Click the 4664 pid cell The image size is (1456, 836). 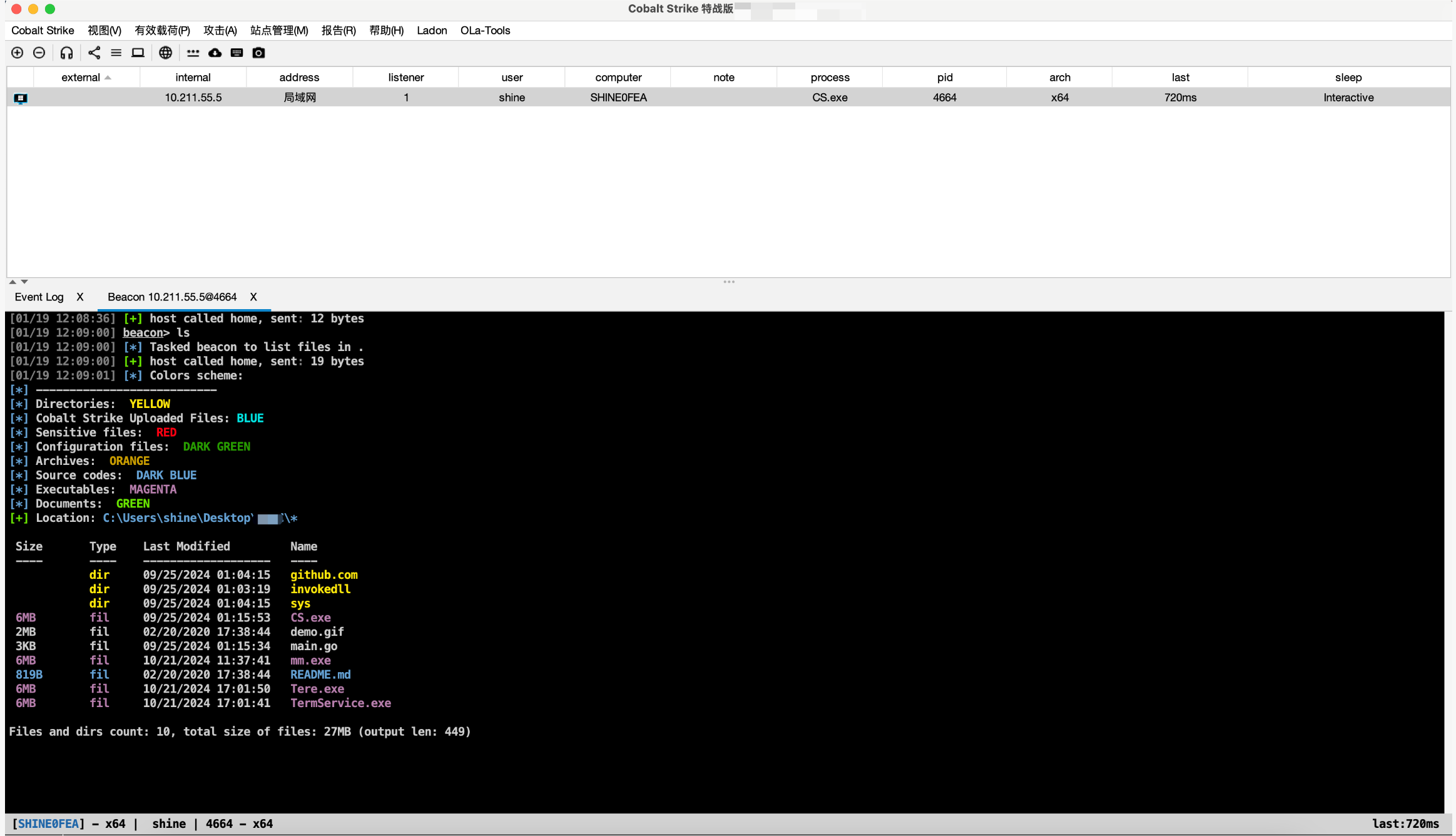pos(945,98)
